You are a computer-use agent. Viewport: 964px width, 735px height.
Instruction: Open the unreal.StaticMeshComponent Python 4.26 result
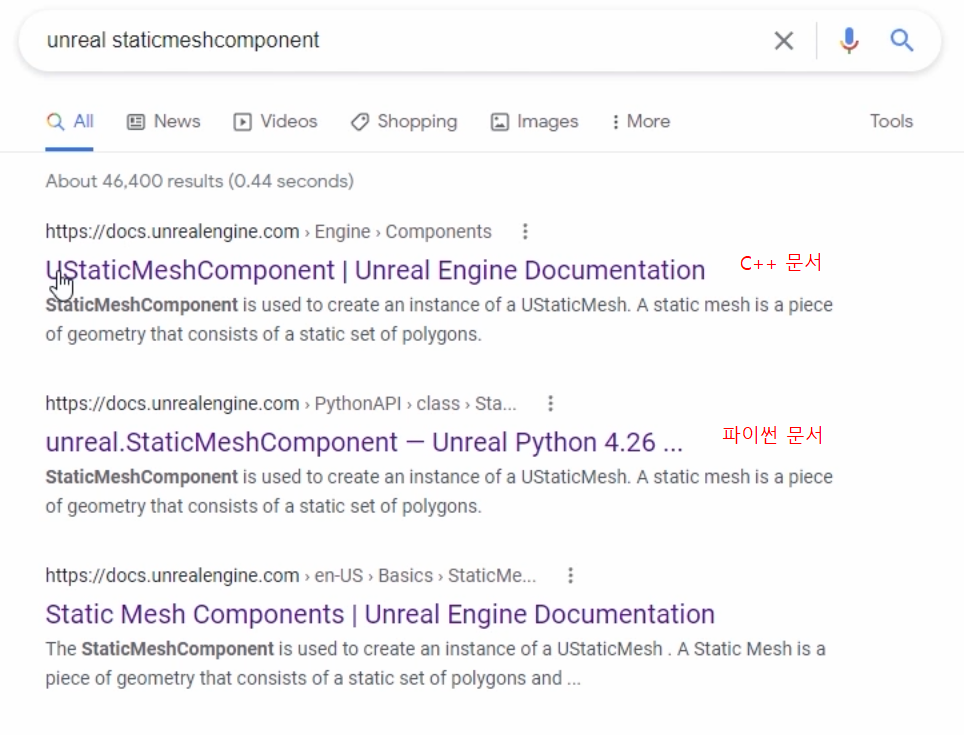coord(364,442)
